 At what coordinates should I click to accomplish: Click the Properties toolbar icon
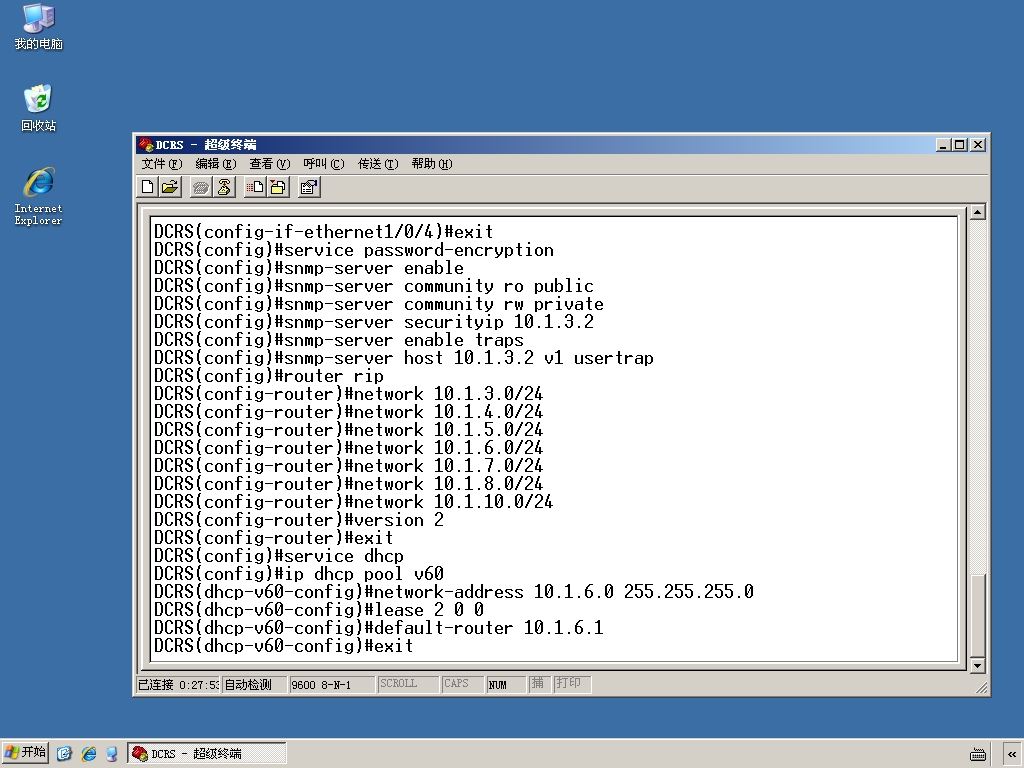[309, 187]
